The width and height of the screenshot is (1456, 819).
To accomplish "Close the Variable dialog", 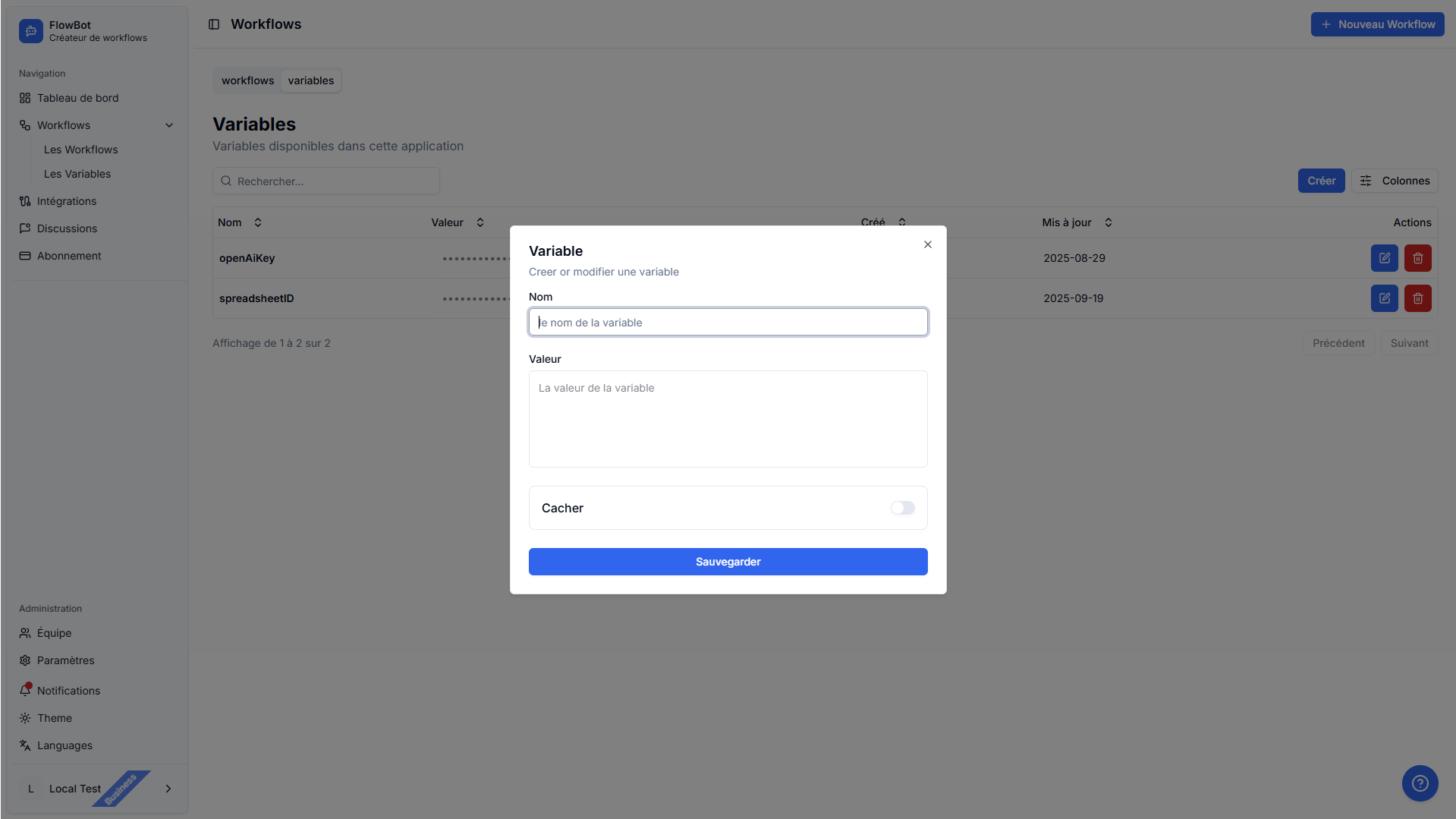I will tap(927, 244).
